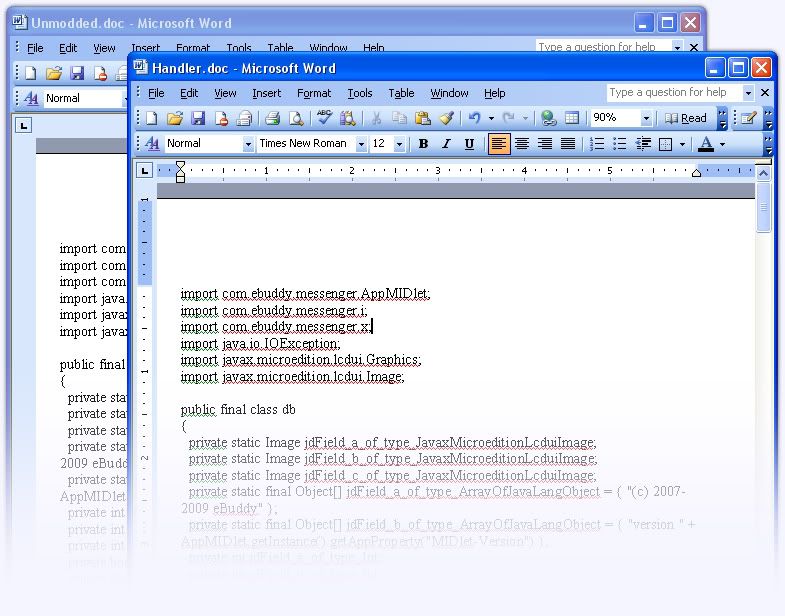Open Tools menu in Handler.doc window
Viewport: 785px width, 616px height.
pyautogui.click(x=360, y=93)
